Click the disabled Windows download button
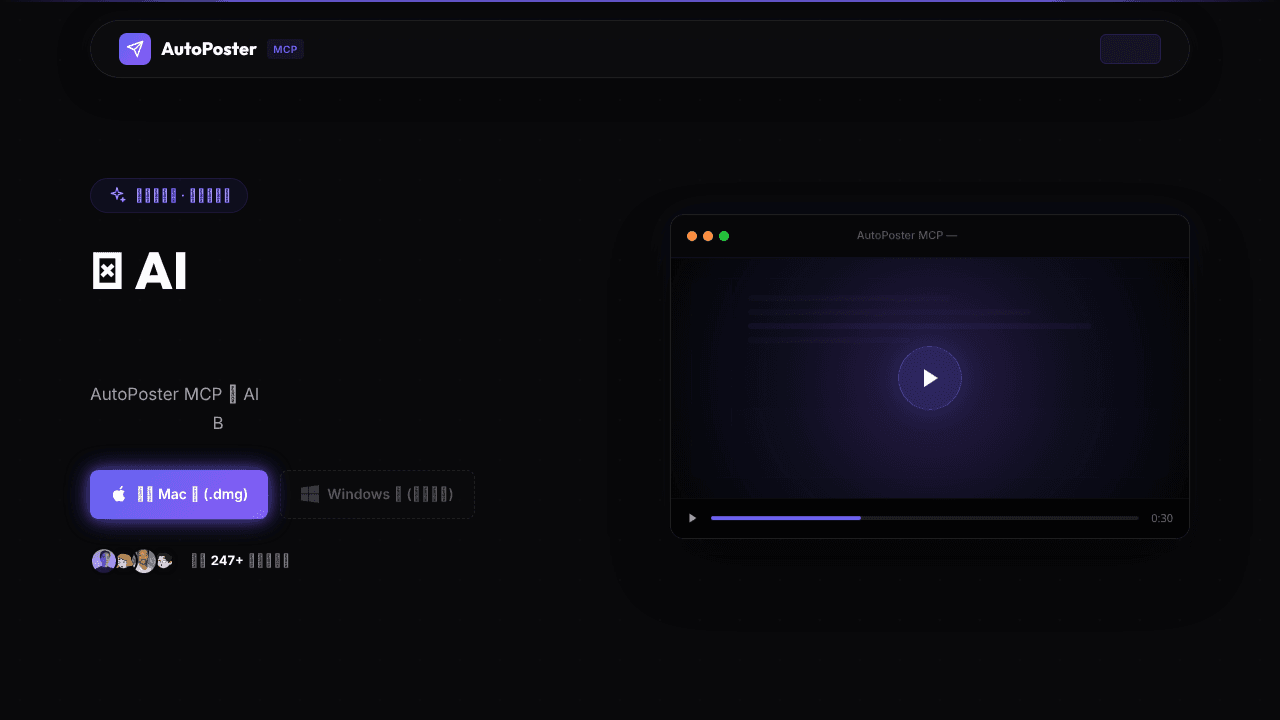The height and width of the screenshot is (720, 1280). pyautogui.click(x=377, y=494)
